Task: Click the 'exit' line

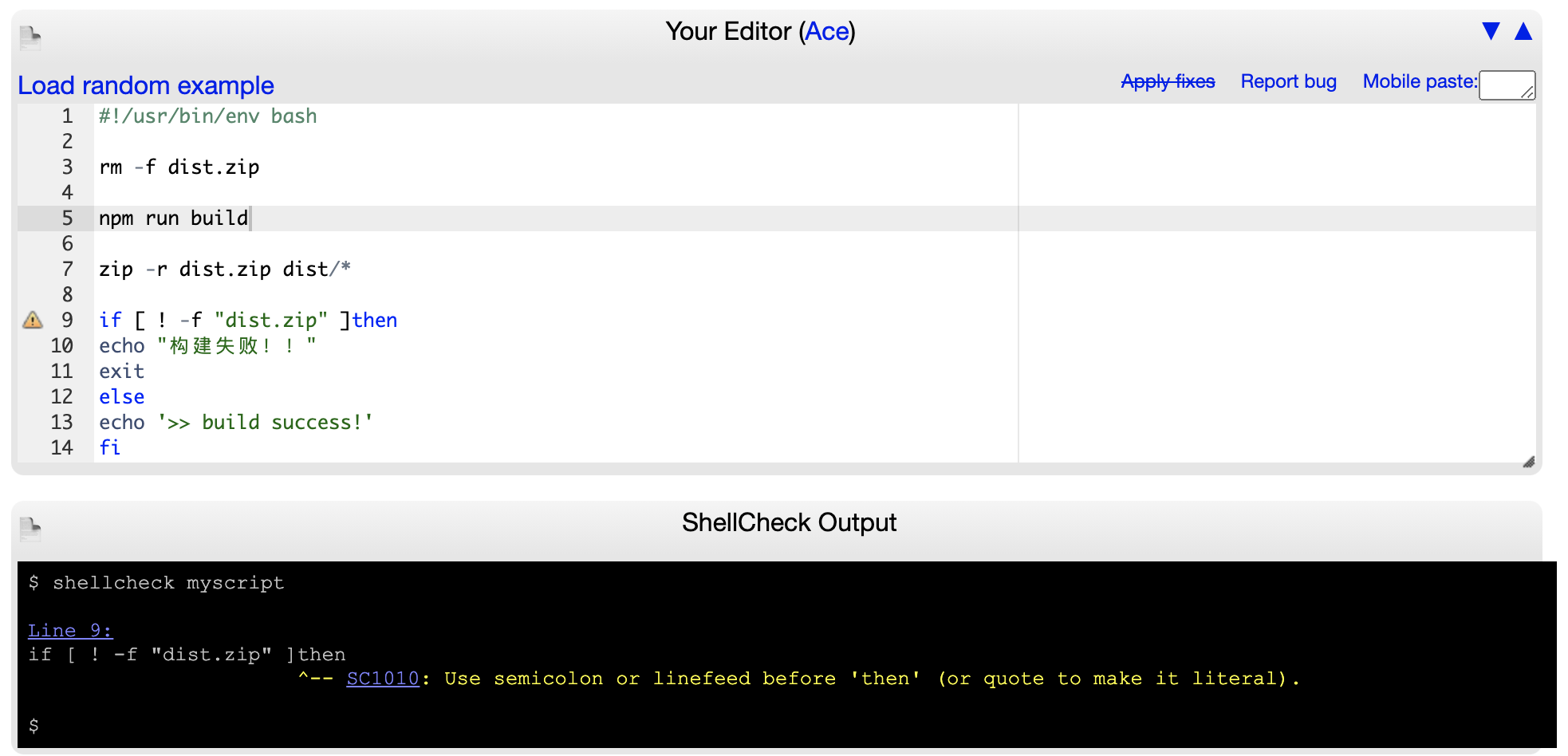Action: tap(121, 372)
